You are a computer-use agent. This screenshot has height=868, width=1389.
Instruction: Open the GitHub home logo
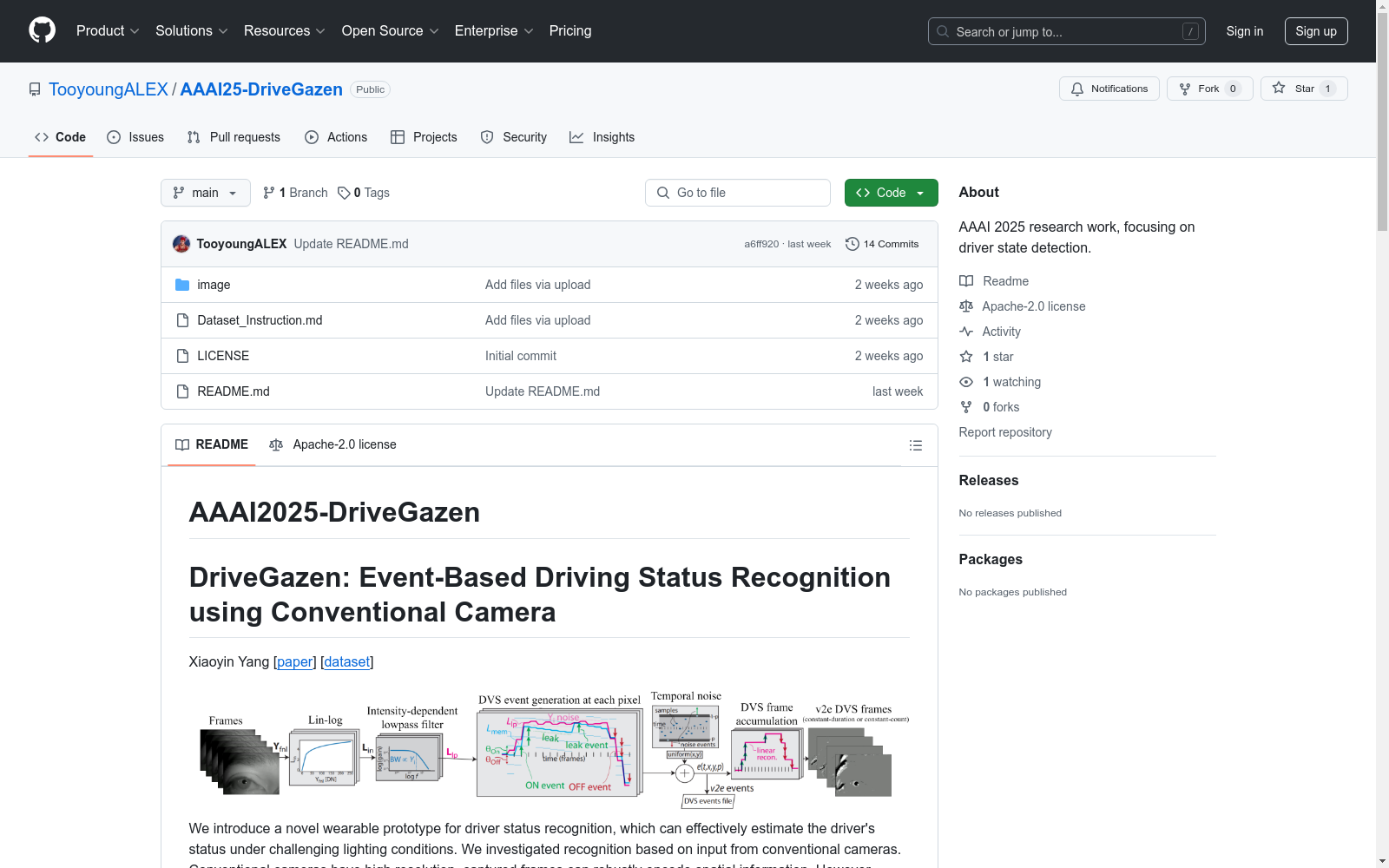(42, 30)
